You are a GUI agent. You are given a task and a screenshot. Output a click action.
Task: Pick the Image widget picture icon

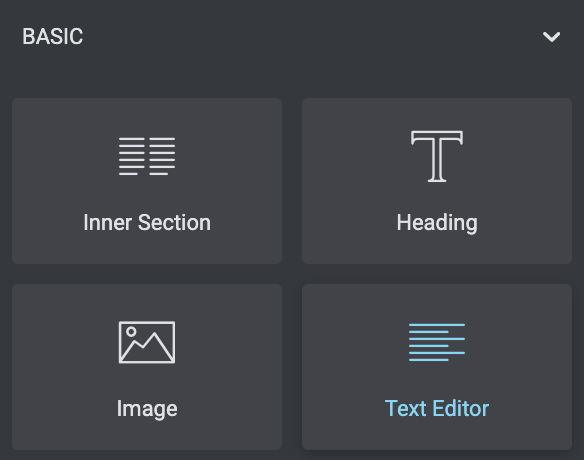coord(147,342)
